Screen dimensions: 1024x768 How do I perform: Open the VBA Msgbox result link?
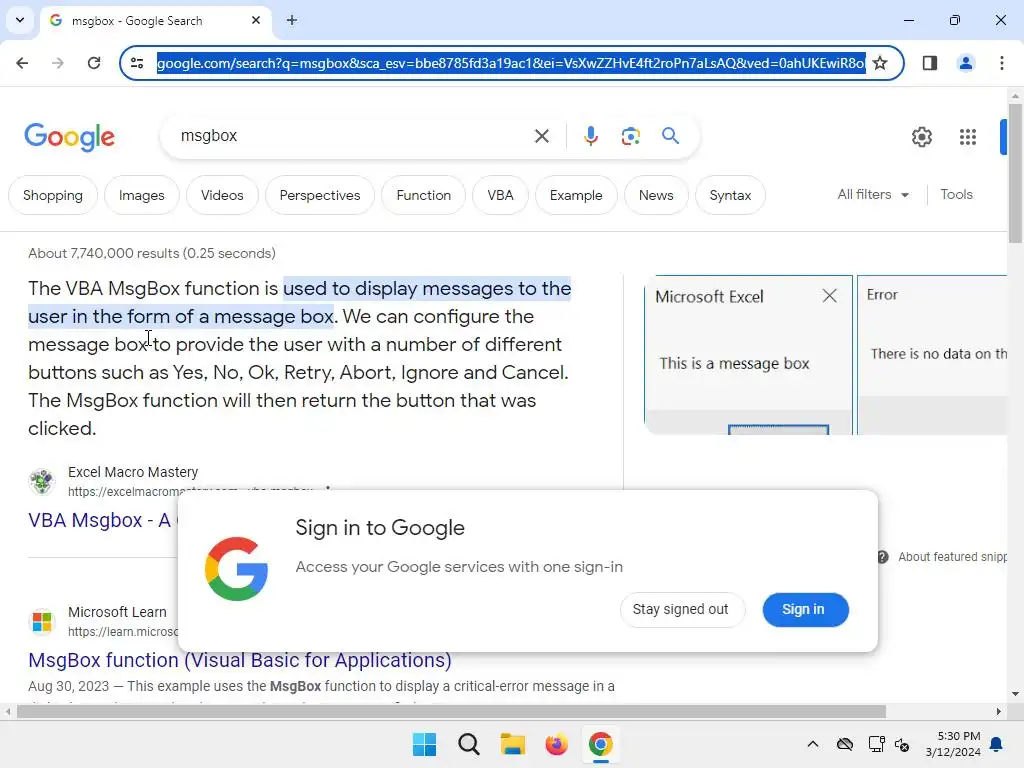point(101,520)
